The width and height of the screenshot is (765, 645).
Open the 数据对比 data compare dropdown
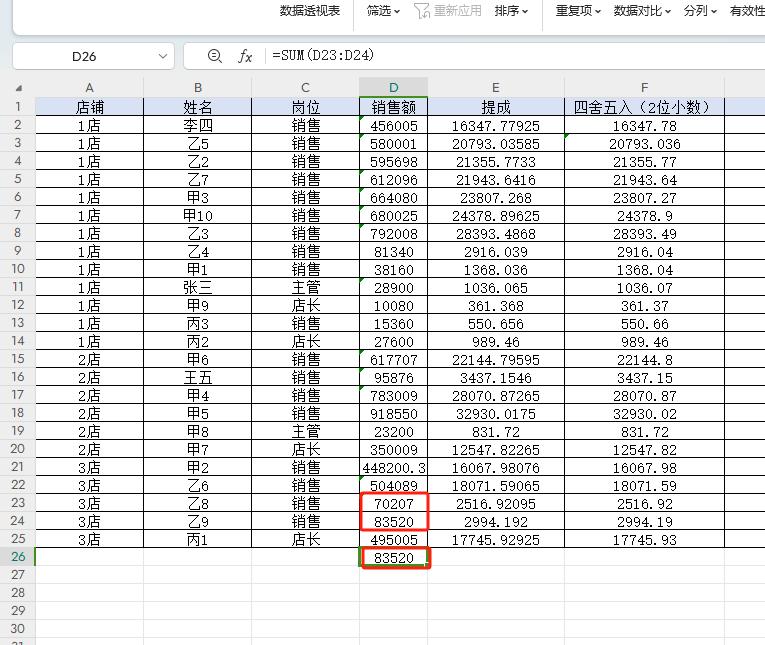click(642, 11)
